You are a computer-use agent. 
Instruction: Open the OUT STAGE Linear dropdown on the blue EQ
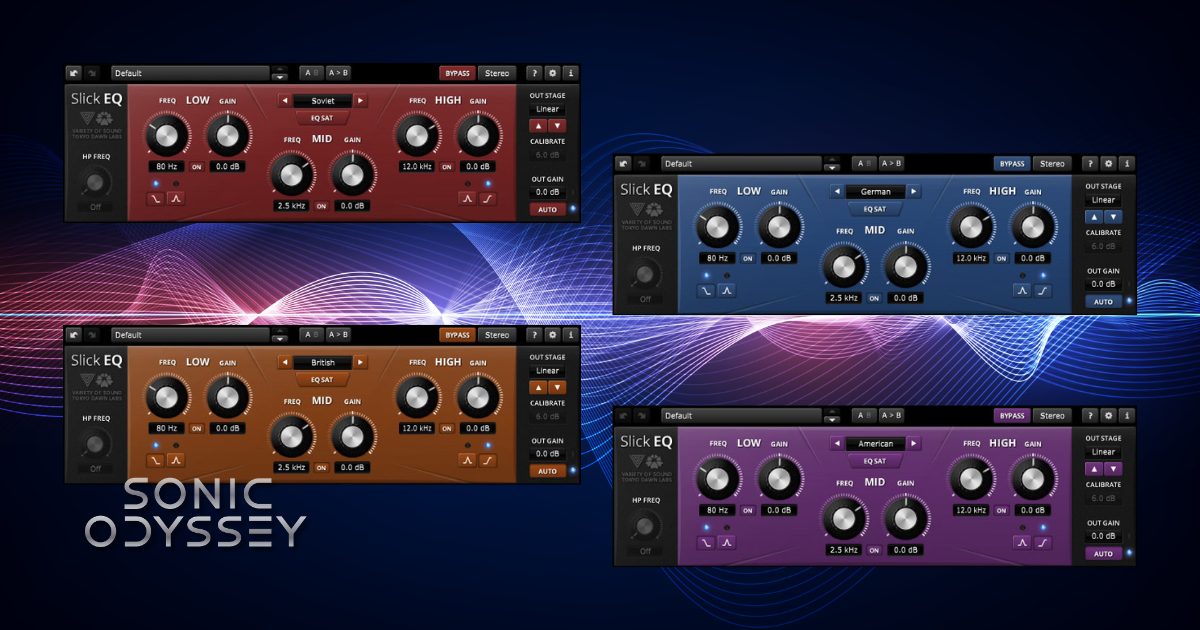[1104, 199]
